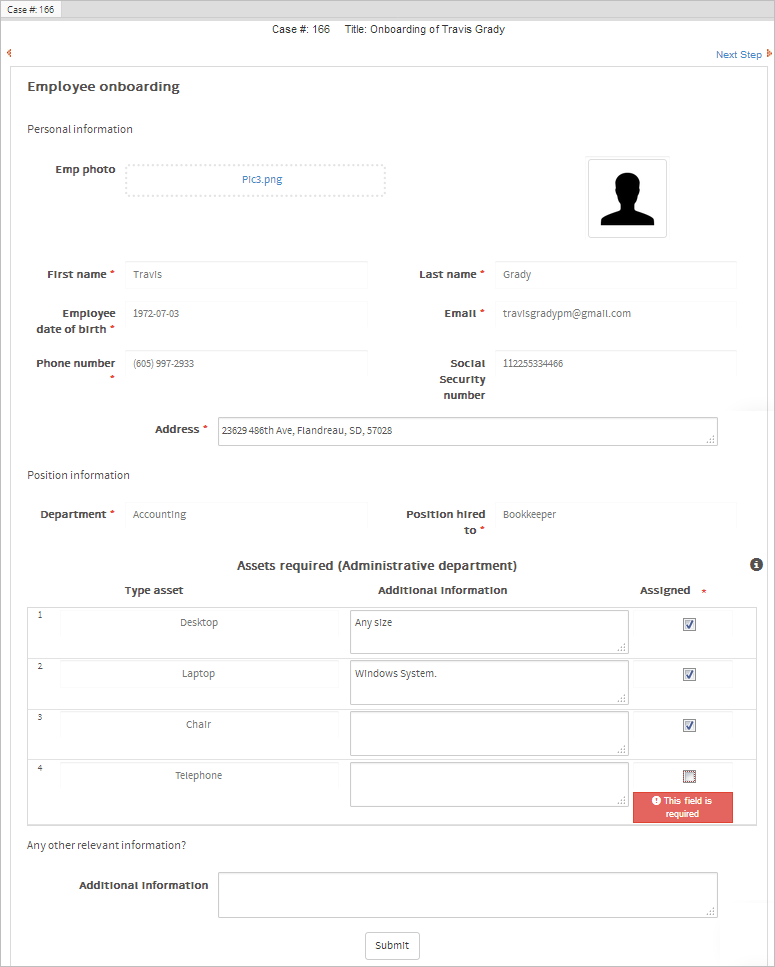Click the Department field showing Accounting
This screenshot has height=967, width=775.
click(x=247, y=515)
